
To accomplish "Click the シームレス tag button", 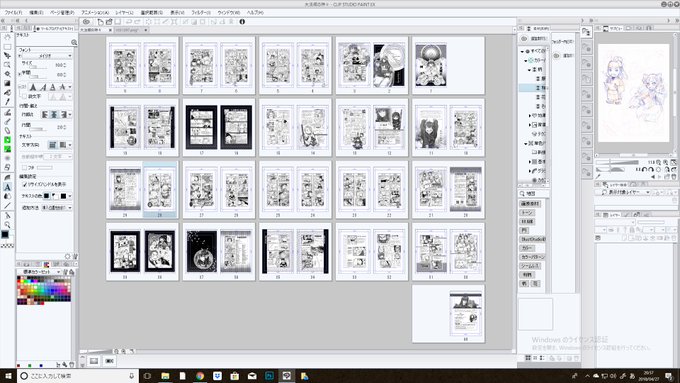I will pyautogui.click(x=530, y=266).
